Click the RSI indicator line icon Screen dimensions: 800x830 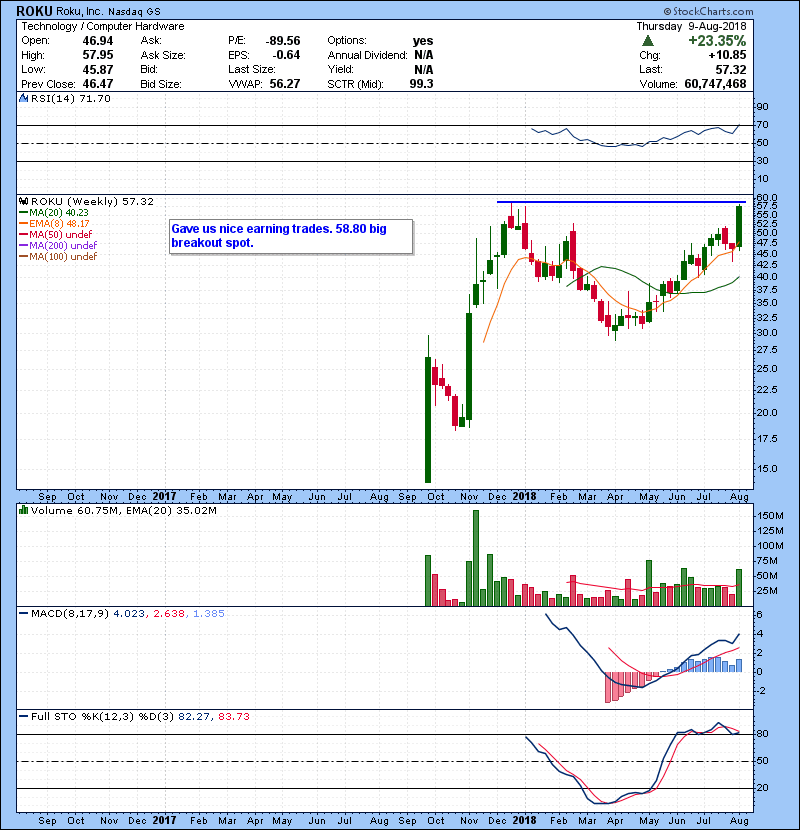[x=23, y=98]
